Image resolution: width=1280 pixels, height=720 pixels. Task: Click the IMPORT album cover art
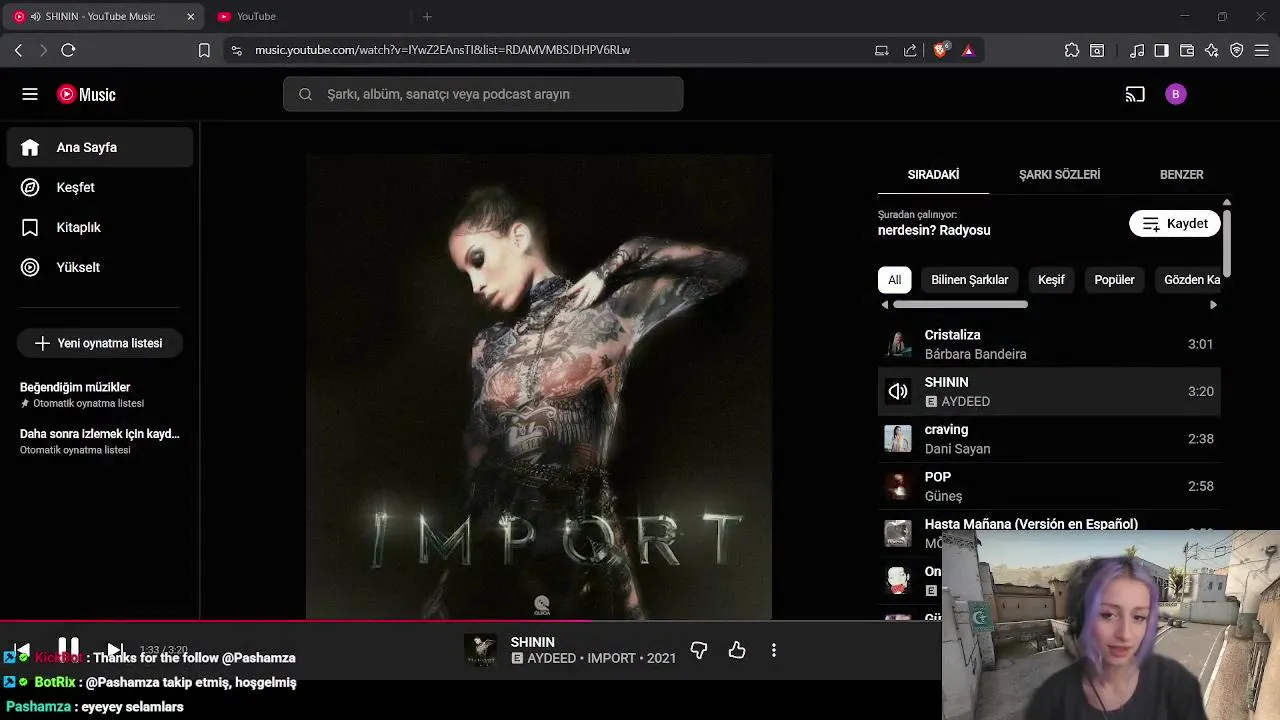coord(539,386)
